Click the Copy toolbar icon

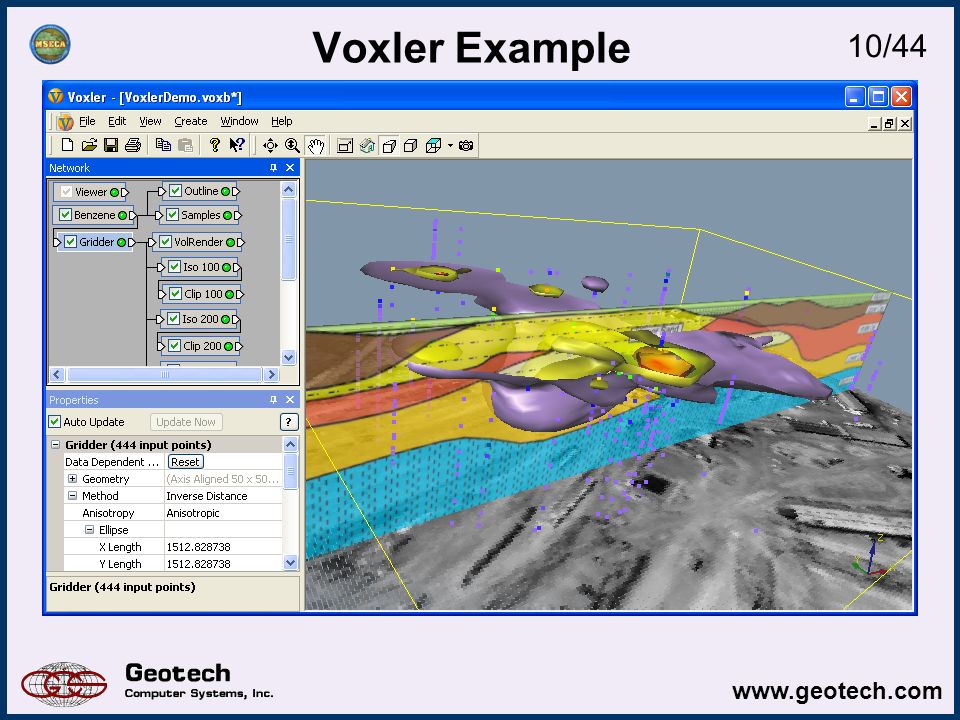(163, 145)
